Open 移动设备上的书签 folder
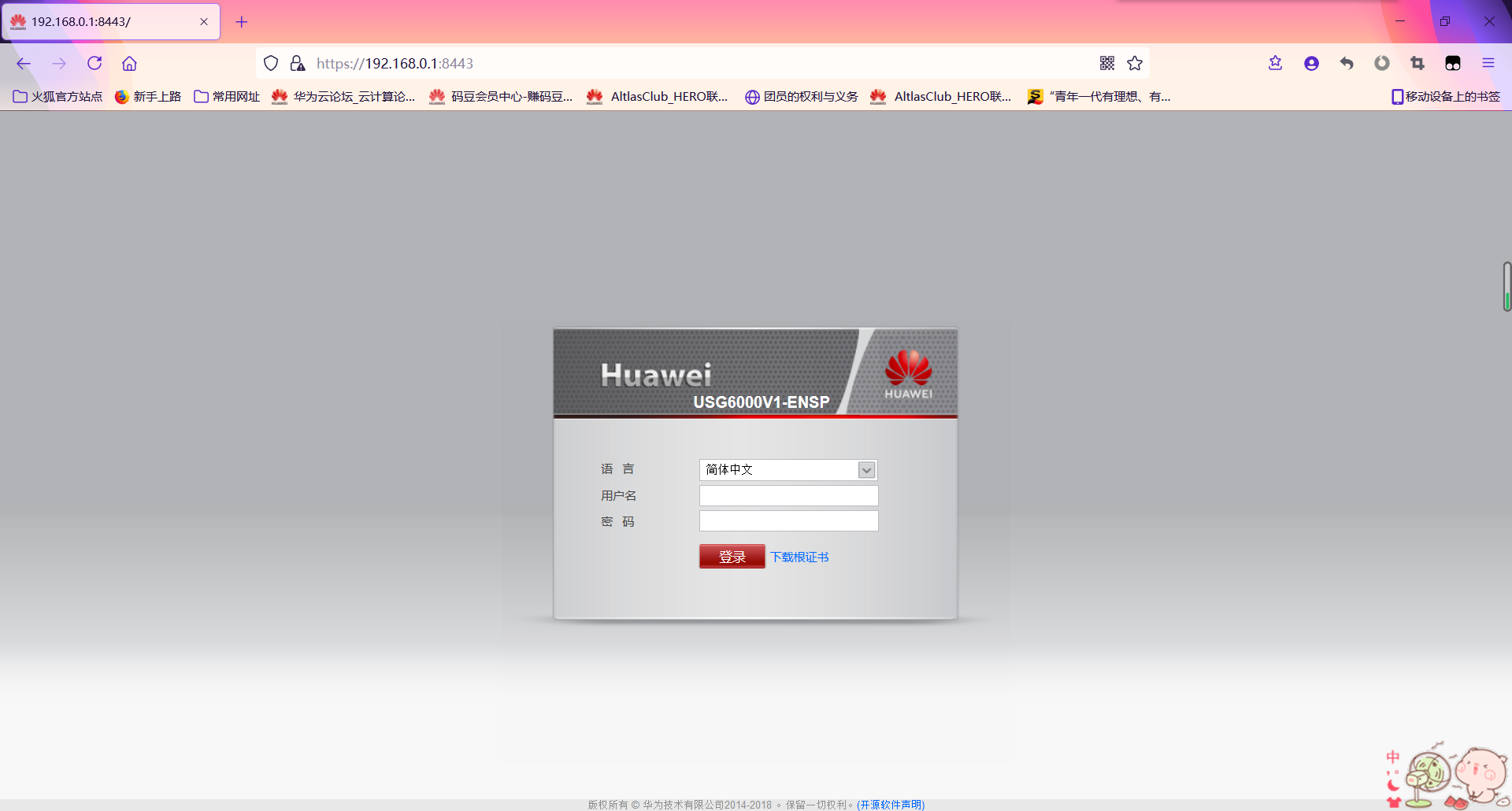1512x811 pixels. click(x=1446, y=97)
